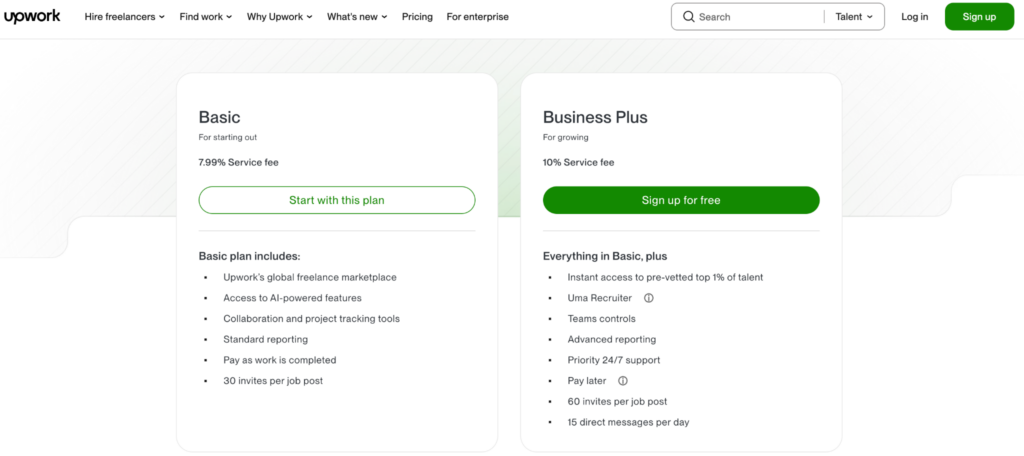Screen dimensions: 1024x456
Task: Open the What's new dropdown
Action: click(358, 17)
